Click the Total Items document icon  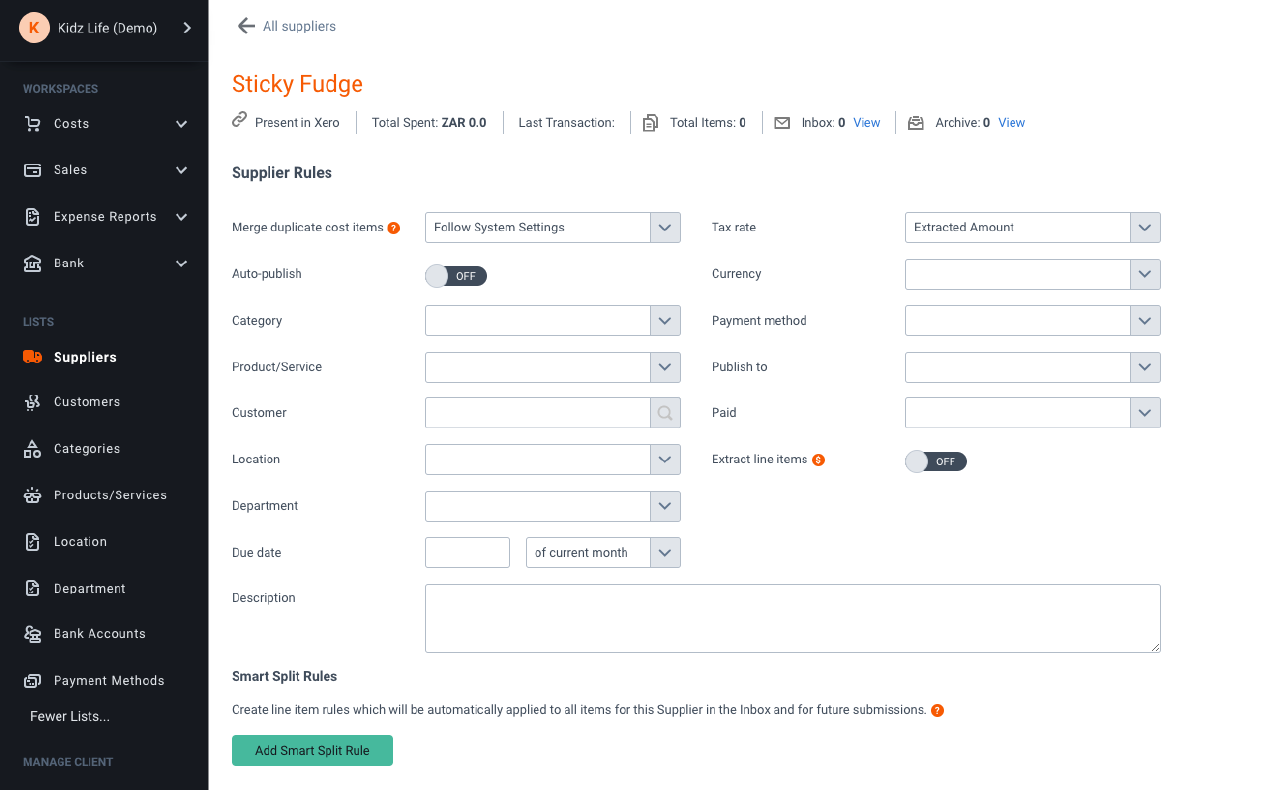pos(650,121)
